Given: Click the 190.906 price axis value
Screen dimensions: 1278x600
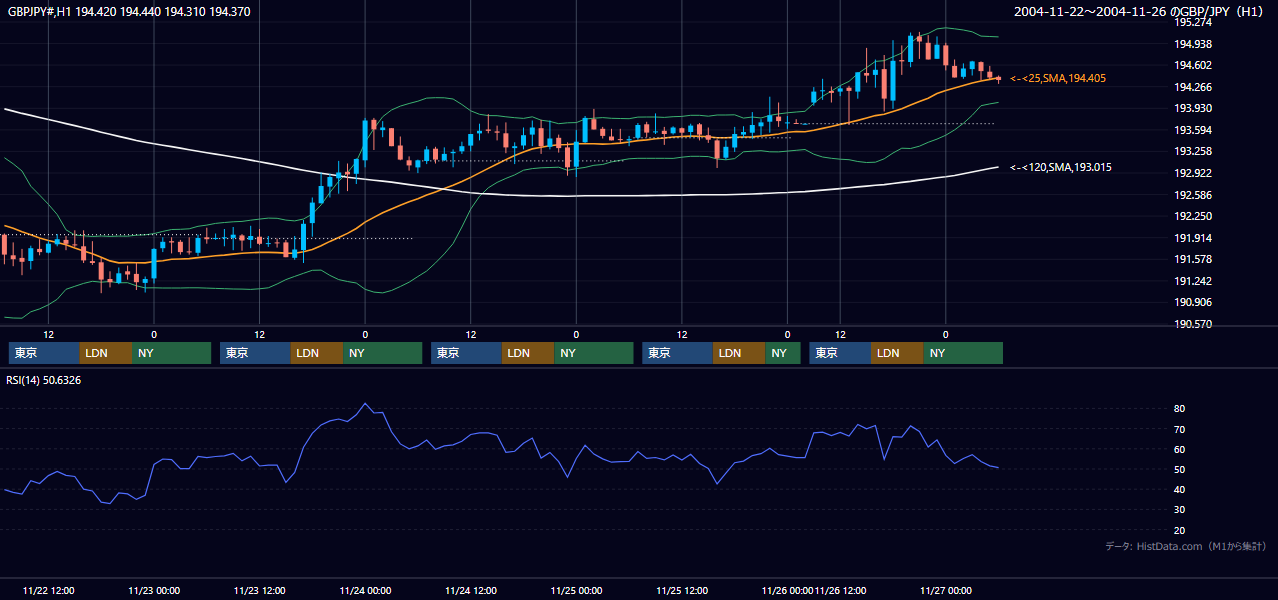Looking at the screenshot, I should point(1194,302).
